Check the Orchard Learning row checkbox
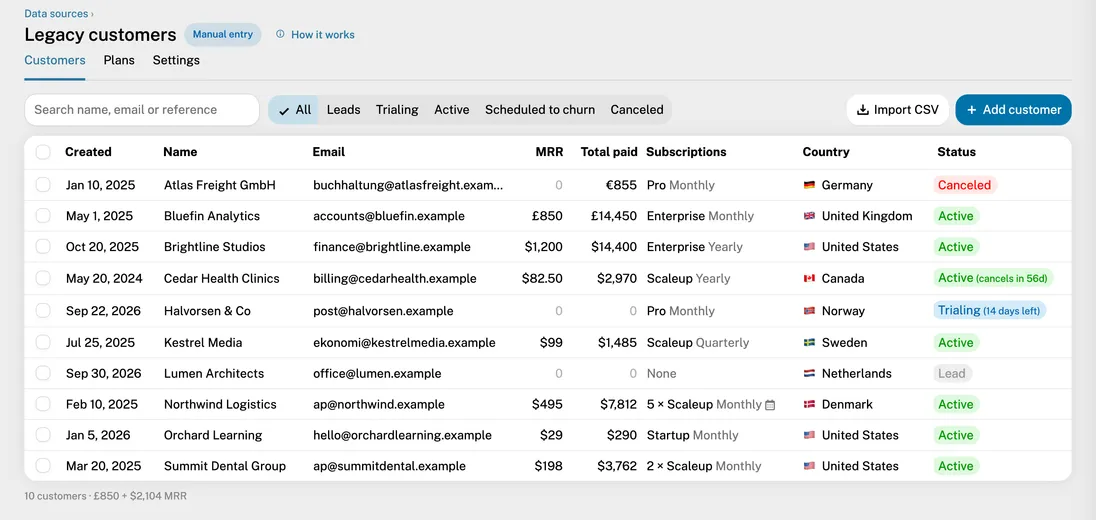The height and width of the screenshot is (520, 1096). tap(43, 434)
